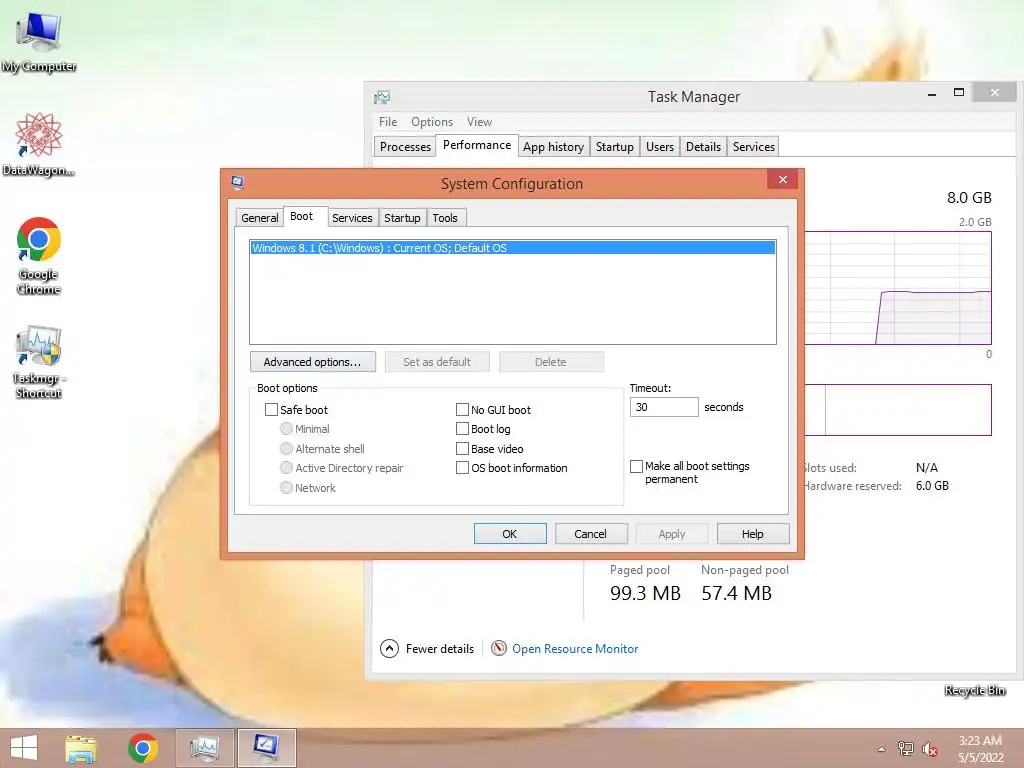Enable the Safe boot checkbox
This screenshot has width=1024, height=768.
point(271,409)
